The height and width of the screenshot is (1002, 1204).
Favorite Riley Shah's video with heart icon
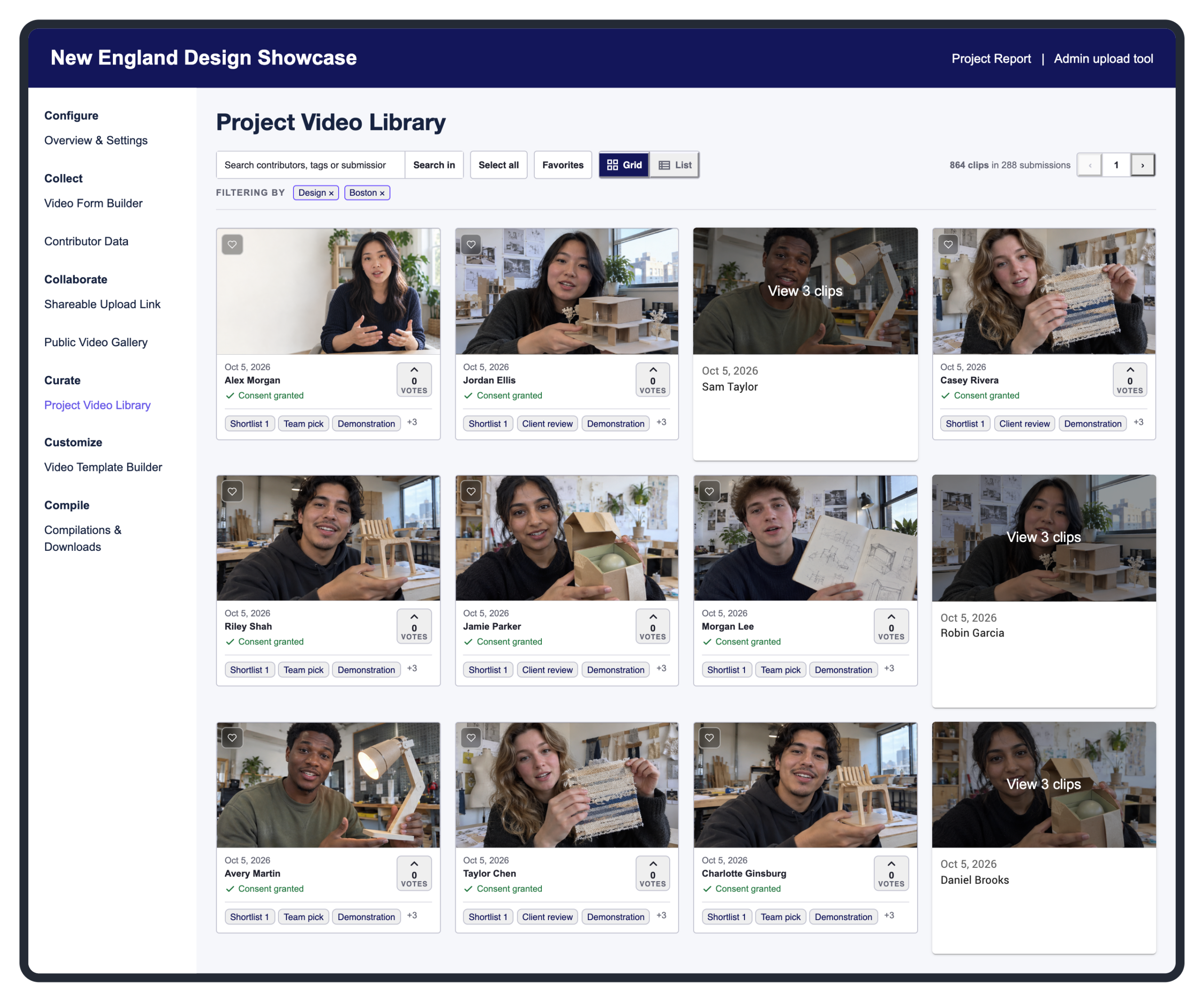pos(232,491)
